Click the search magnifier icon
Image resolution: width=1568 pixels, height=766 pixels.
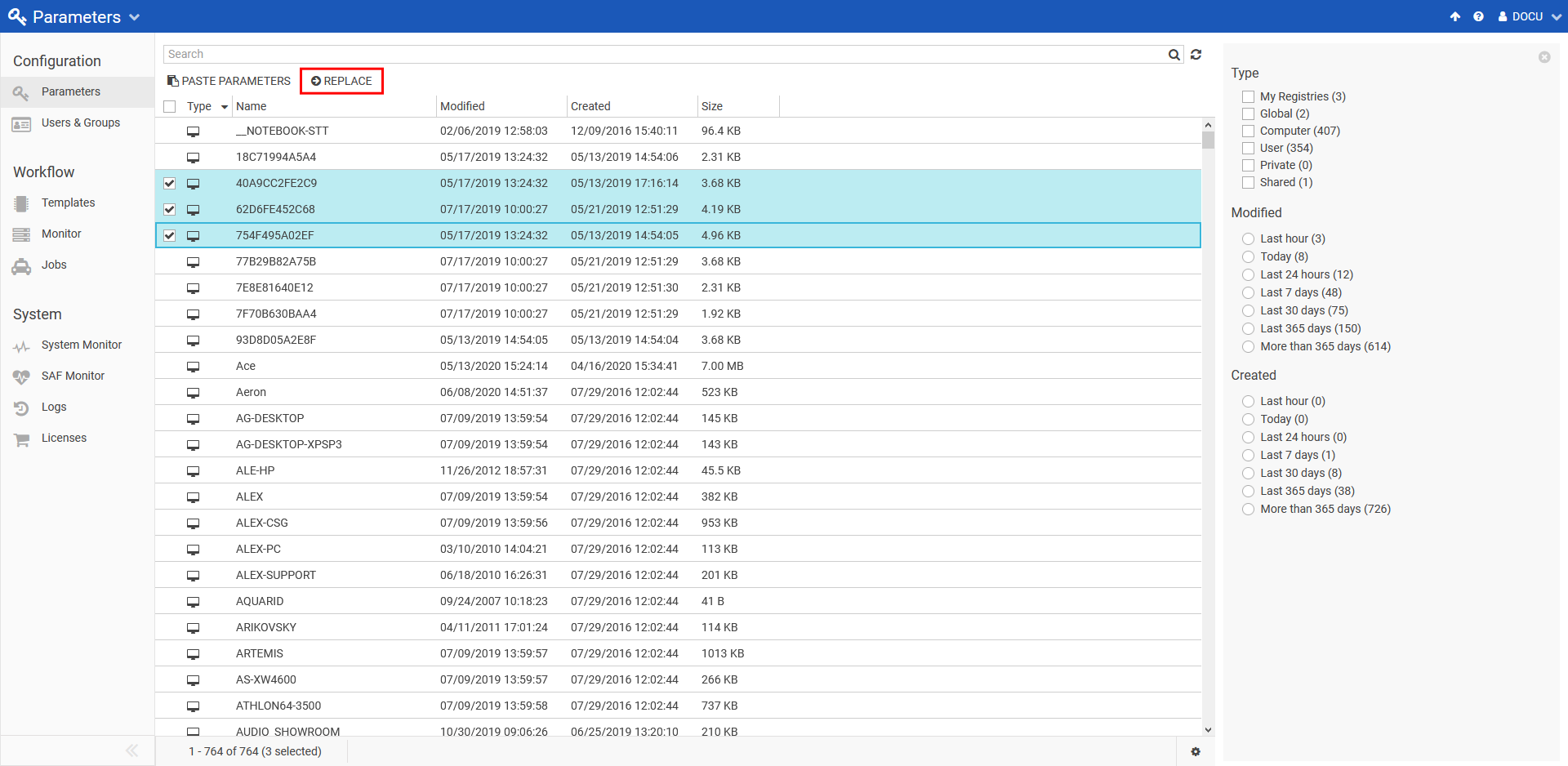(1174, 55)
